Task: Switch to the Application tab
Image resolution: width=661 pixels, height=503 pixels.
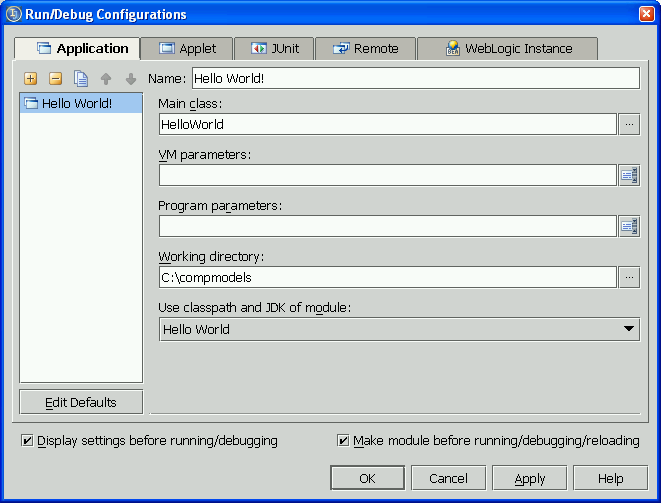Action: [77, 48]
